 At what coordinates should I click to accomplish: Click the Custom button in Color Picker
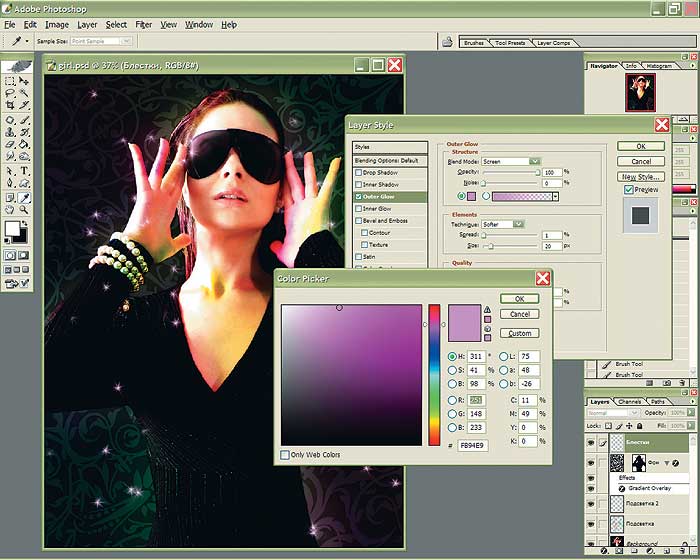click(x=519, y=333)
